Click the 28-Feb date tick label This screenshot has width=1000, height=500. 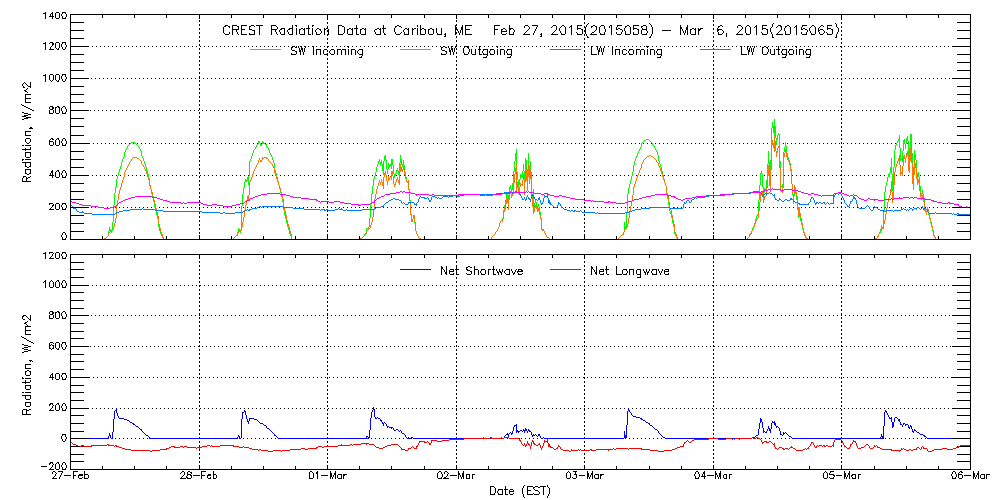200,477
